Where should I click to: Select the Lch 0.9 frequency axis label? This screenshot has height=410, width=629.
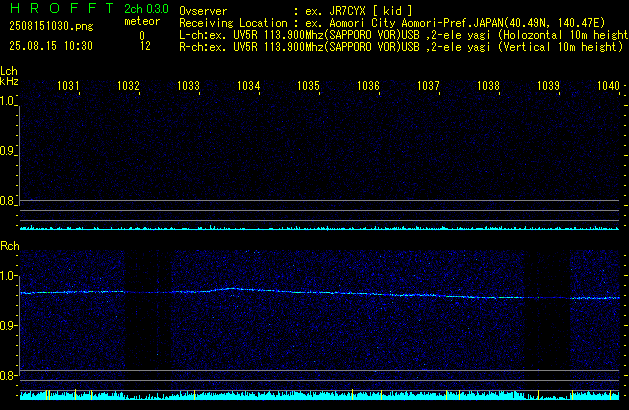(8, 151)
